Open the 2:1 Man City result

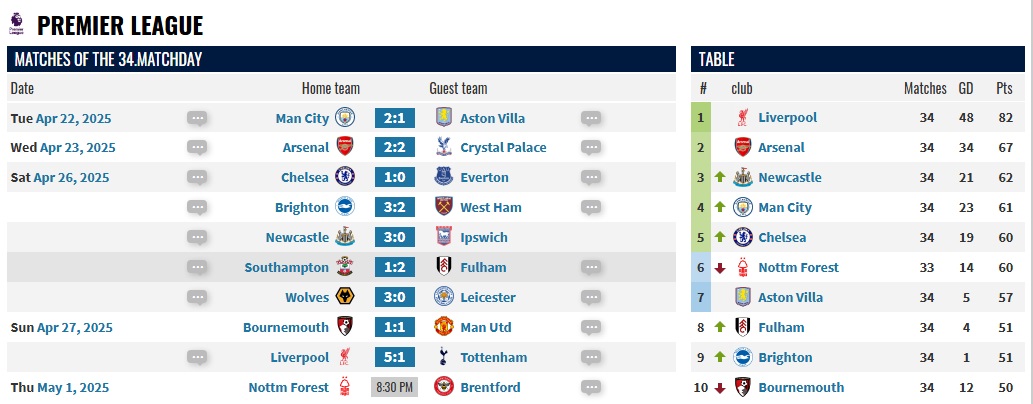[x=395, y=119]
